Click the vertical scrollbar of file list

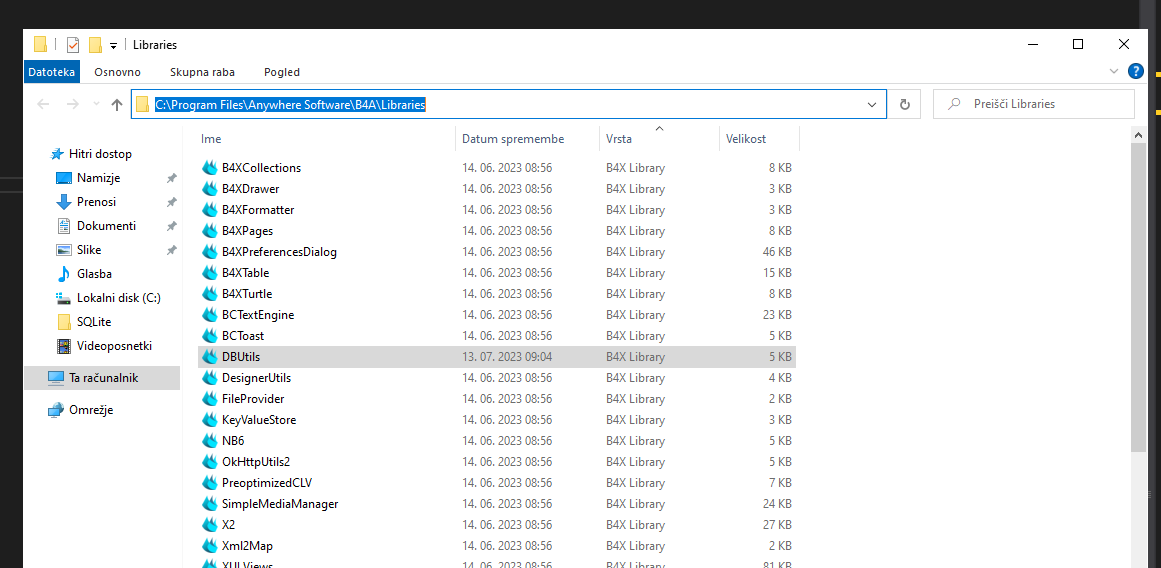click(1139, 296)
